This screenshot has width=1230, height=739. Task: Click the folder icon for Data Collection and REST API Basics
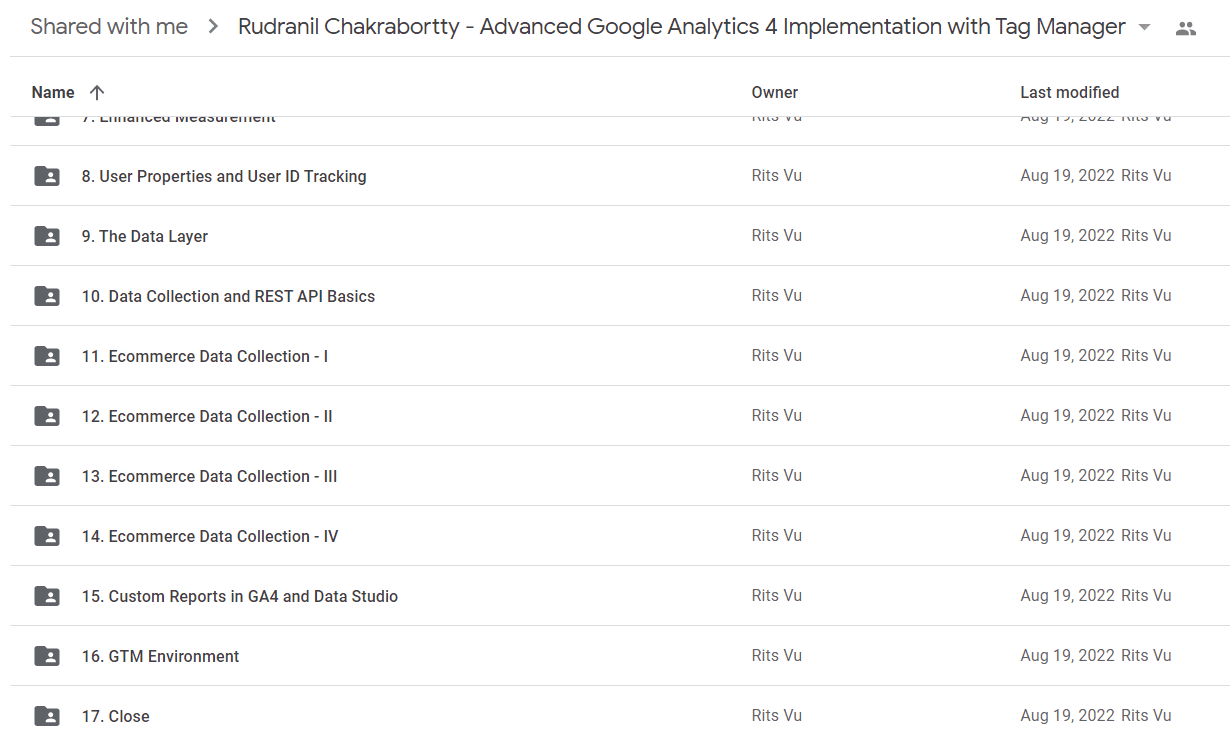47,296
